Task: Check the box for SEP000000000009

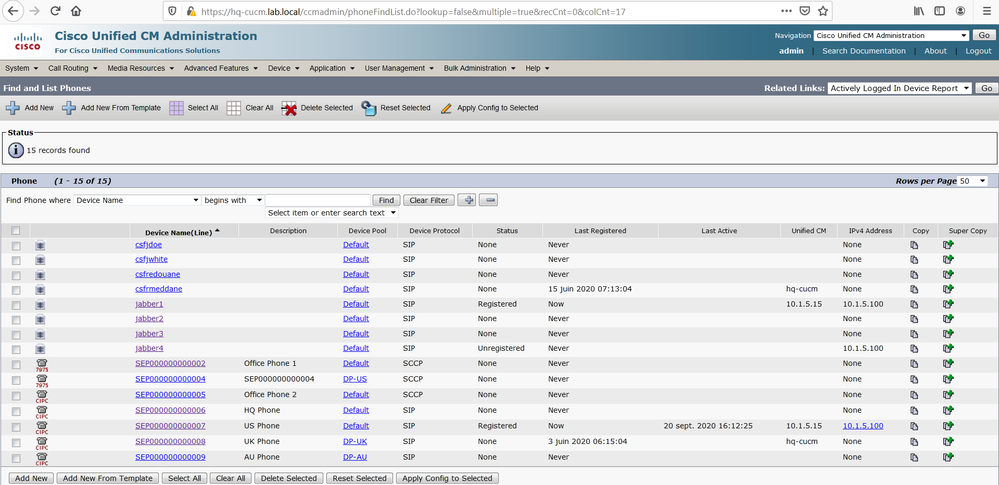Action: [x=16, y=458]
